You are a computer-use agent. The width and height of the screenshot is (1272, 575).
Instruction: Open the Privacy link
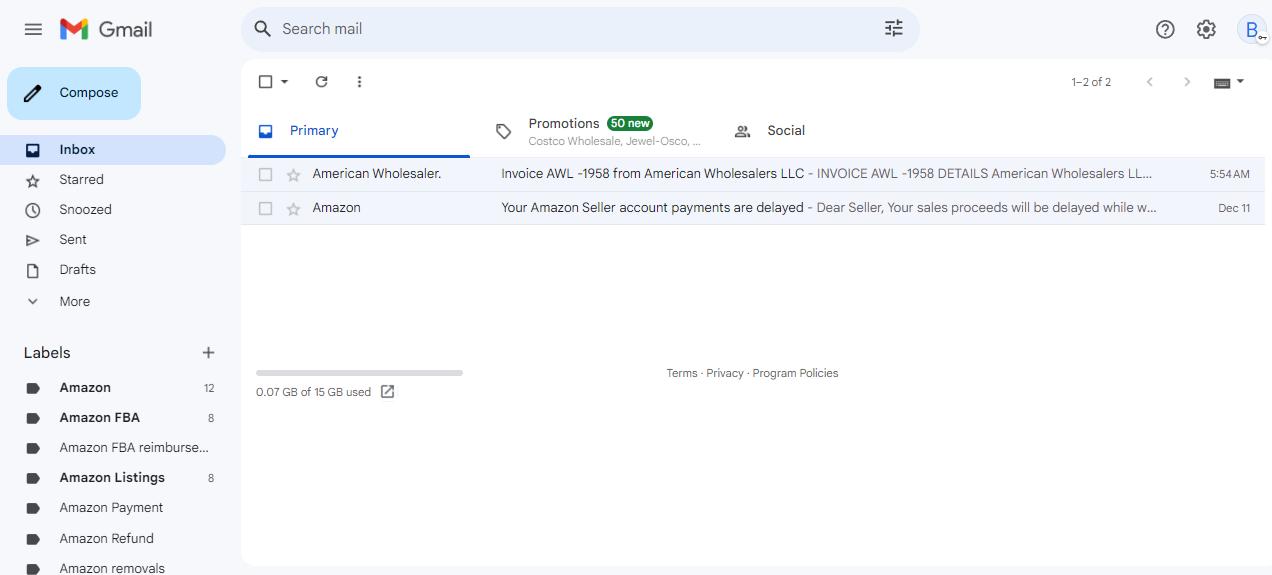725,373
